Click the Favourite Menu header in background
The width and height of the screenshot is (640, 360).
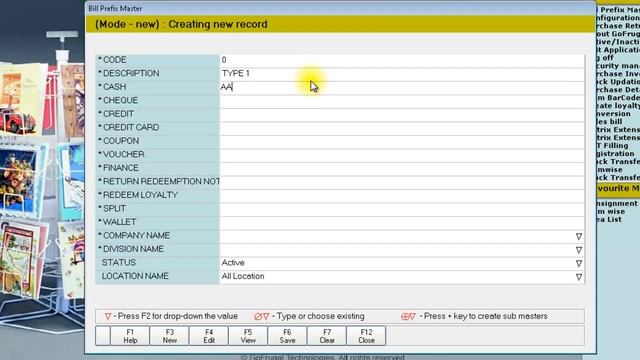(x=618, y=189)
